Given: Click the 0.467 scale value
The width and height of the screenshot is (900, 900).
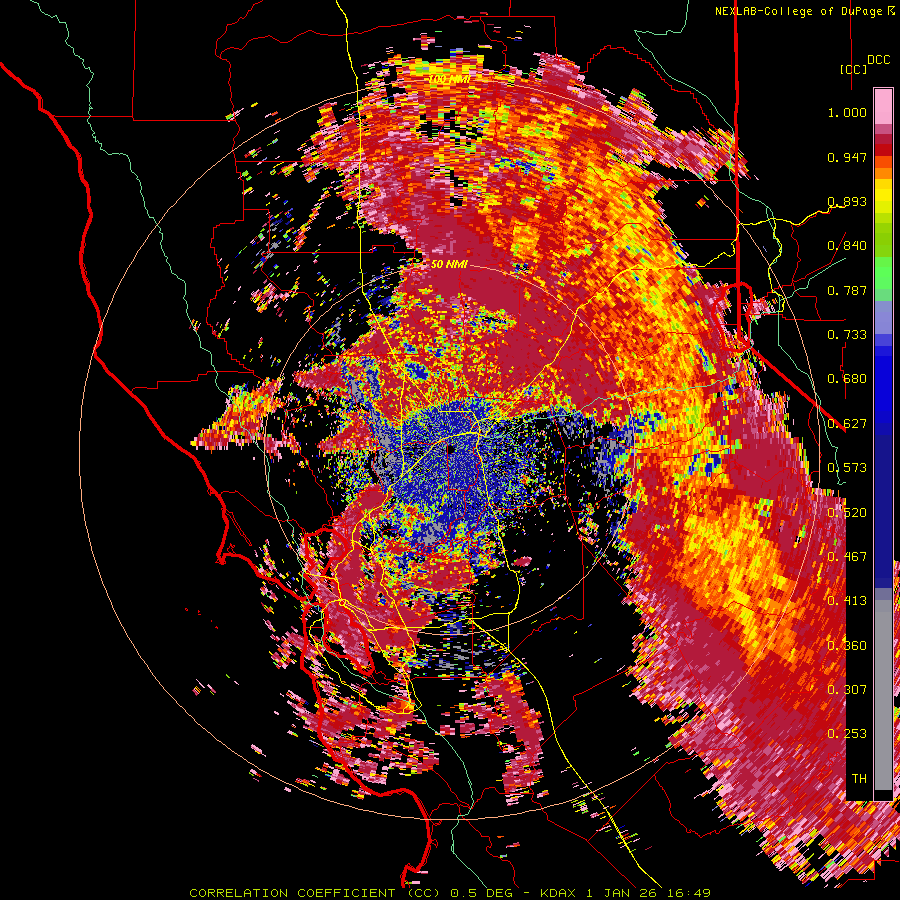Looking at the screenshot, I should [x=847, y=557].
